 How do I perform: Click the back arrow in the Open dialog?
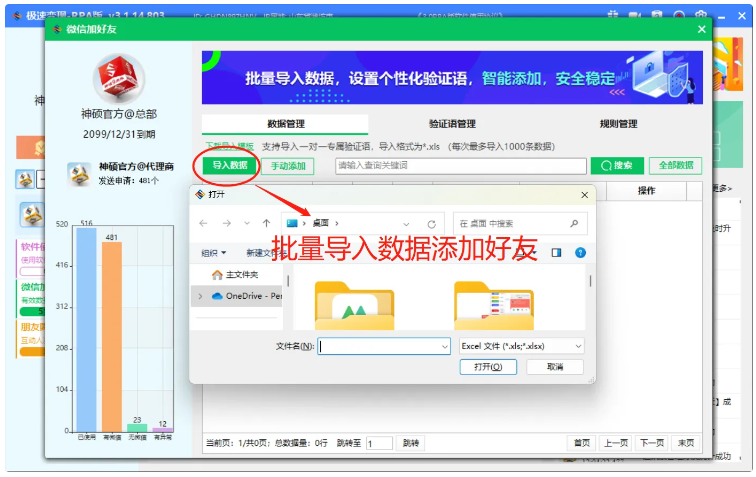(x=203, y=223)
